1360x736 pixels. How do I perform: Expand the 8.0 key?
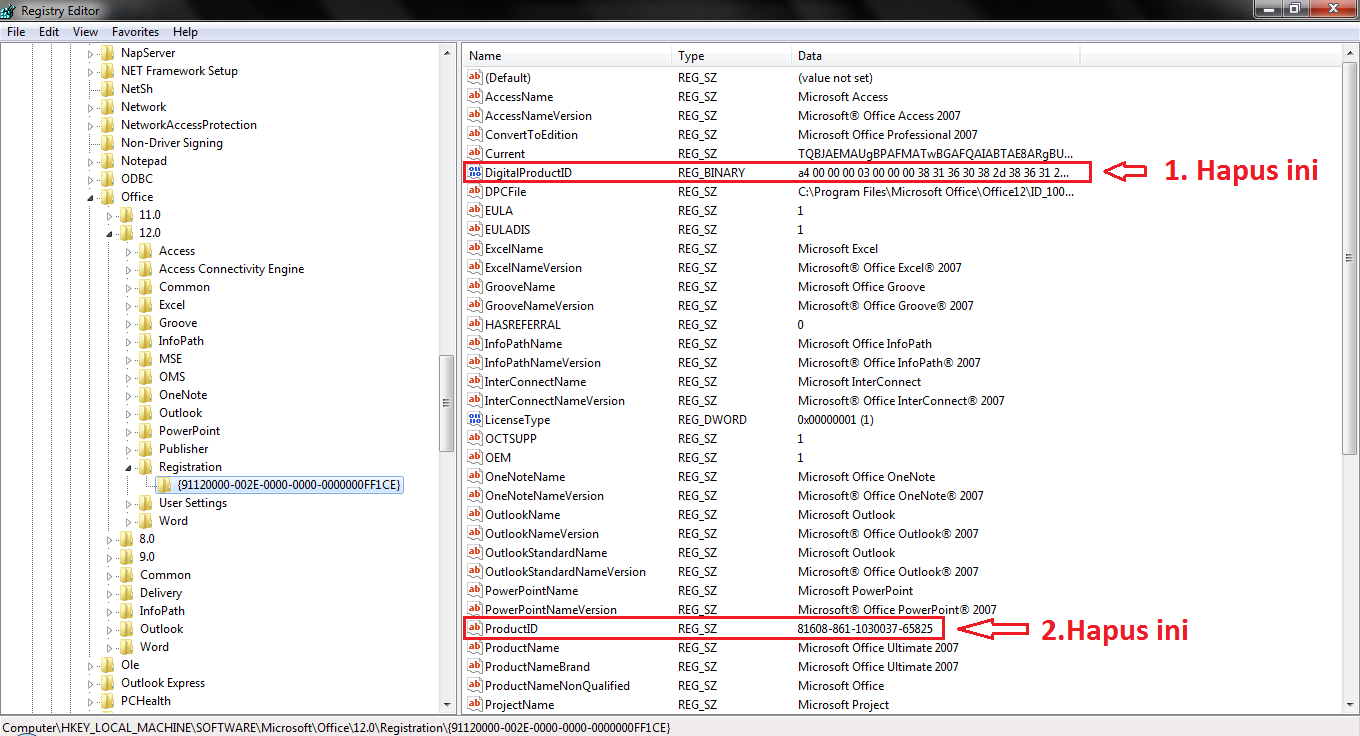point(110,539)
